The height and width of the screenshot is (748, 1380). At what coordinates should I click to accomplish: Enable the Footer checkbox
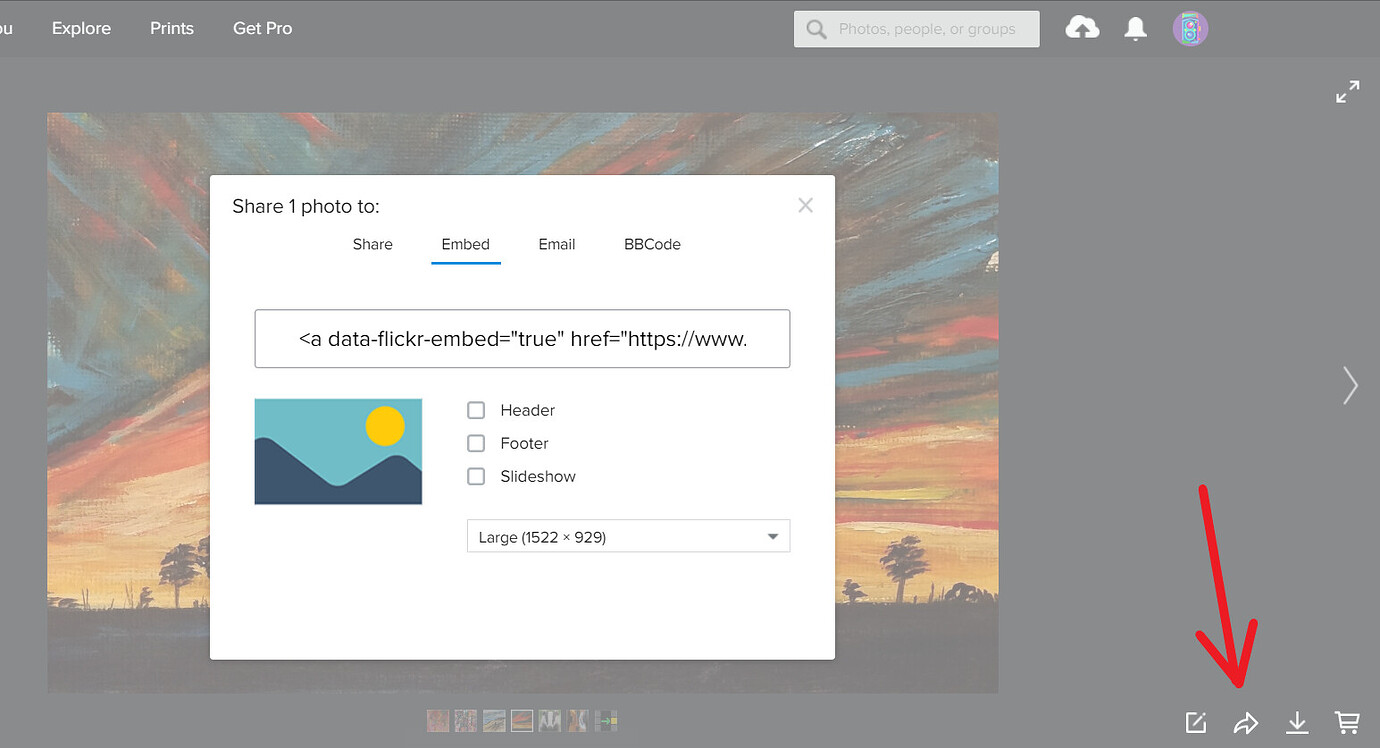click(x=476, y=443)
